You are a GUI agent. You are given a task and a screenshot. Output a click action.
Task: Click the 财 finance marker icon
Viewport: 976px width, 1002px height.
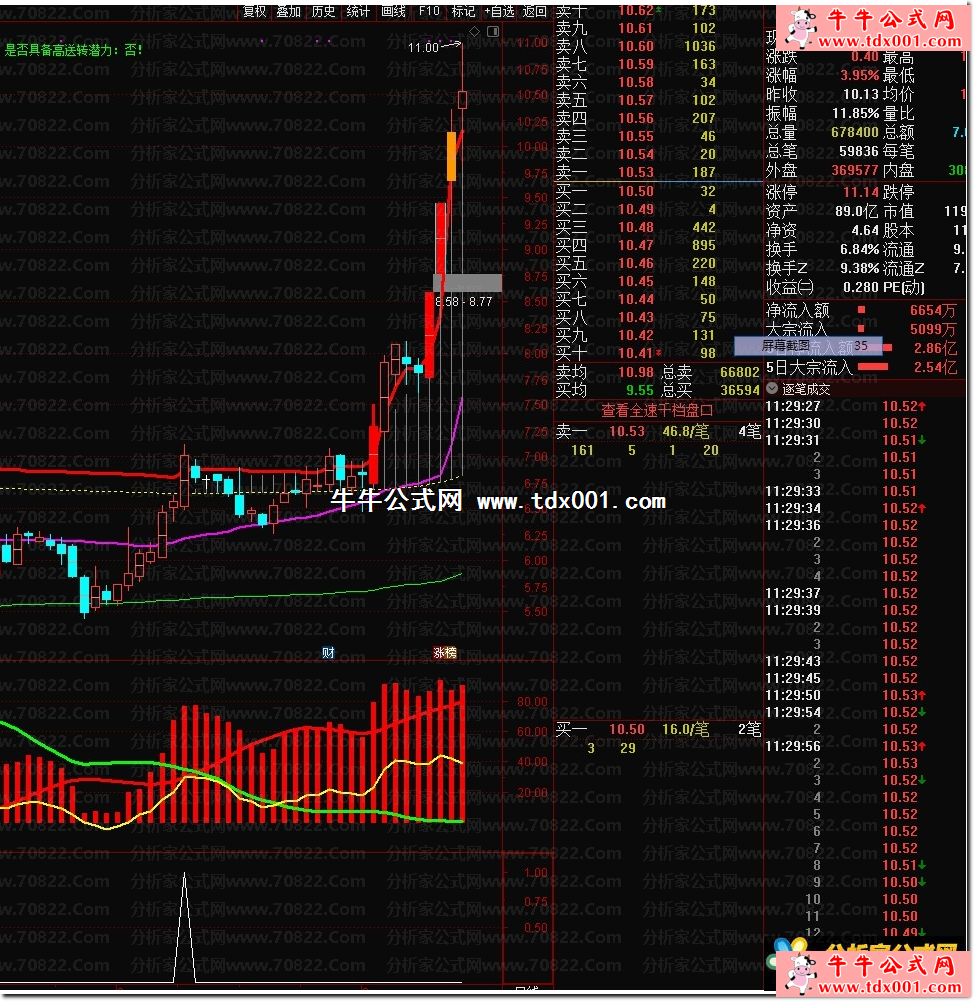328,652
